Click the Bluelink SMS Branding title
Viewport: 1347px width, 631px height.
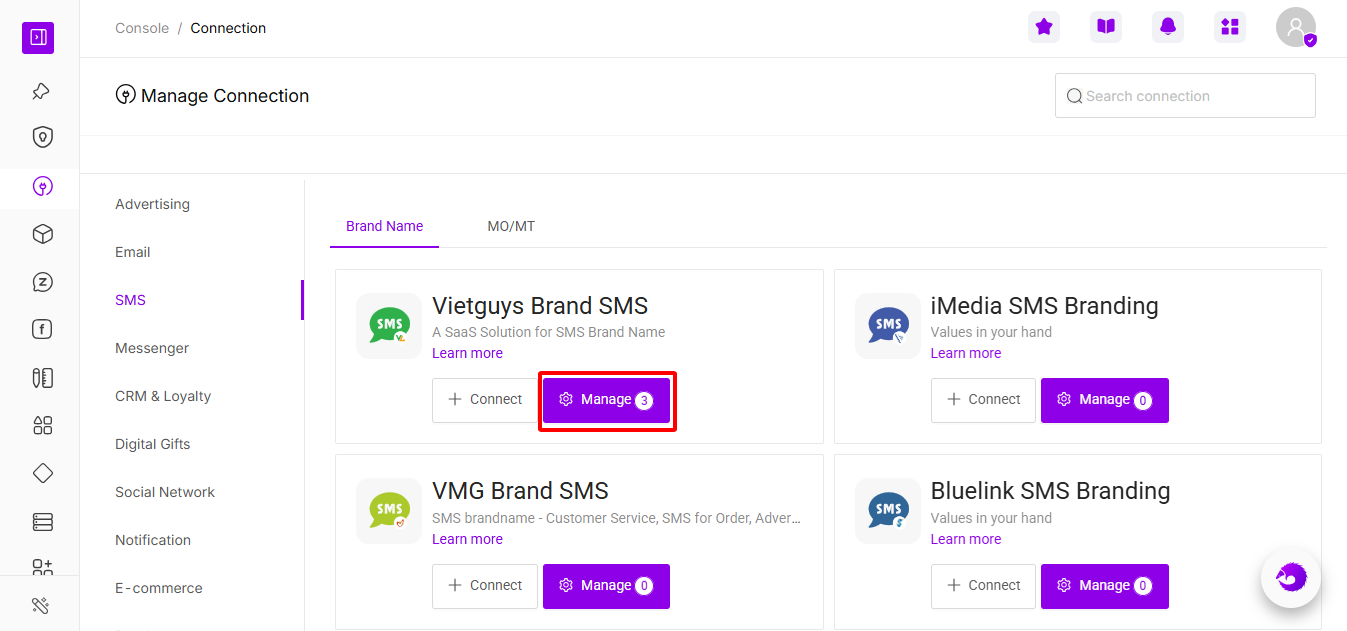click(x=1051, y=491)
